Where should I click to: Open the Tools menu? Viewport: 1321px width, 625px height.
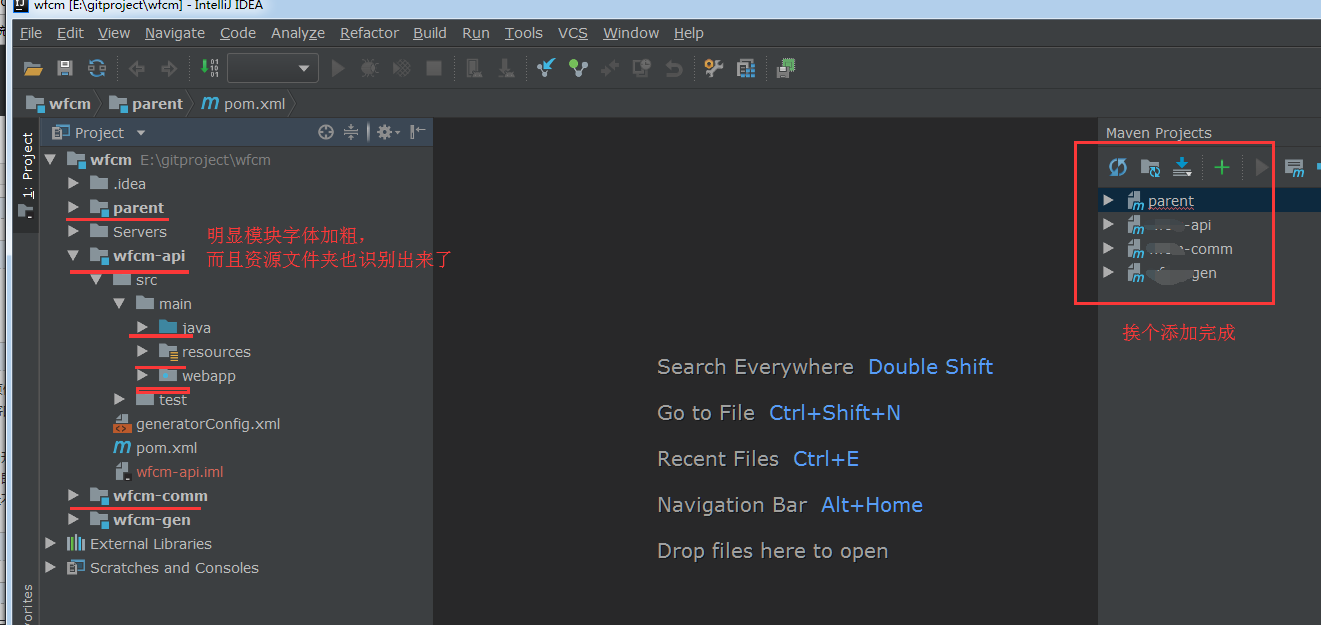(524, 33)
